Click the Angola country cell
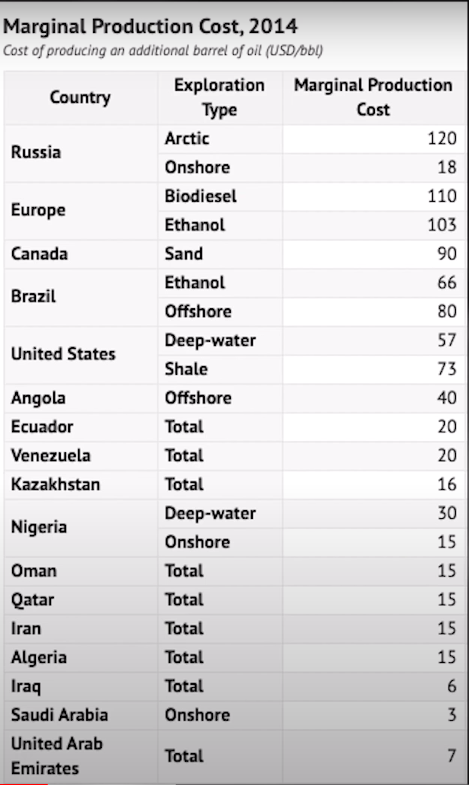The image size is (469, 785). pyautogui.click(x=81, y=398)
